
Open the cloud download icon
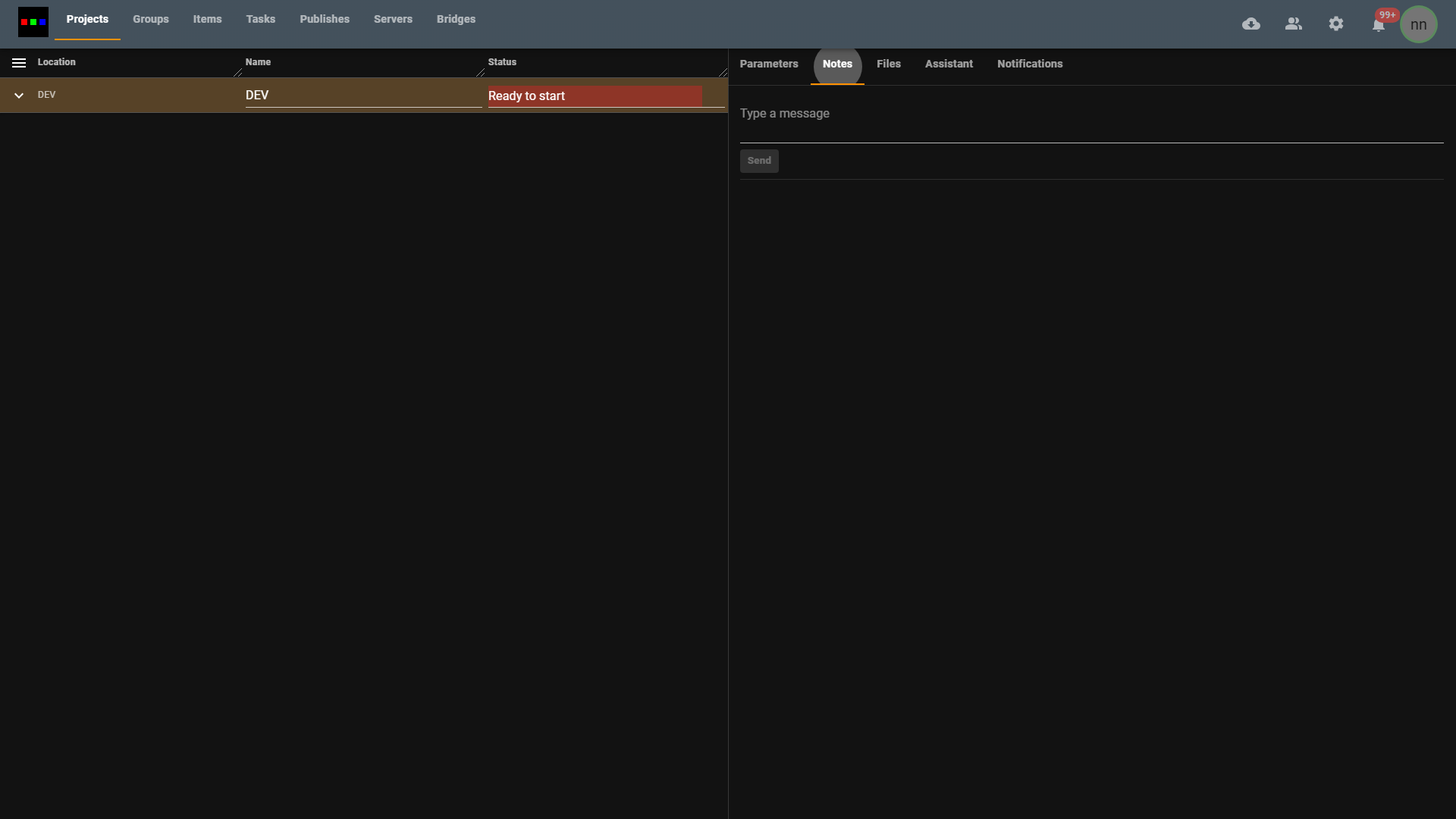1251,24
